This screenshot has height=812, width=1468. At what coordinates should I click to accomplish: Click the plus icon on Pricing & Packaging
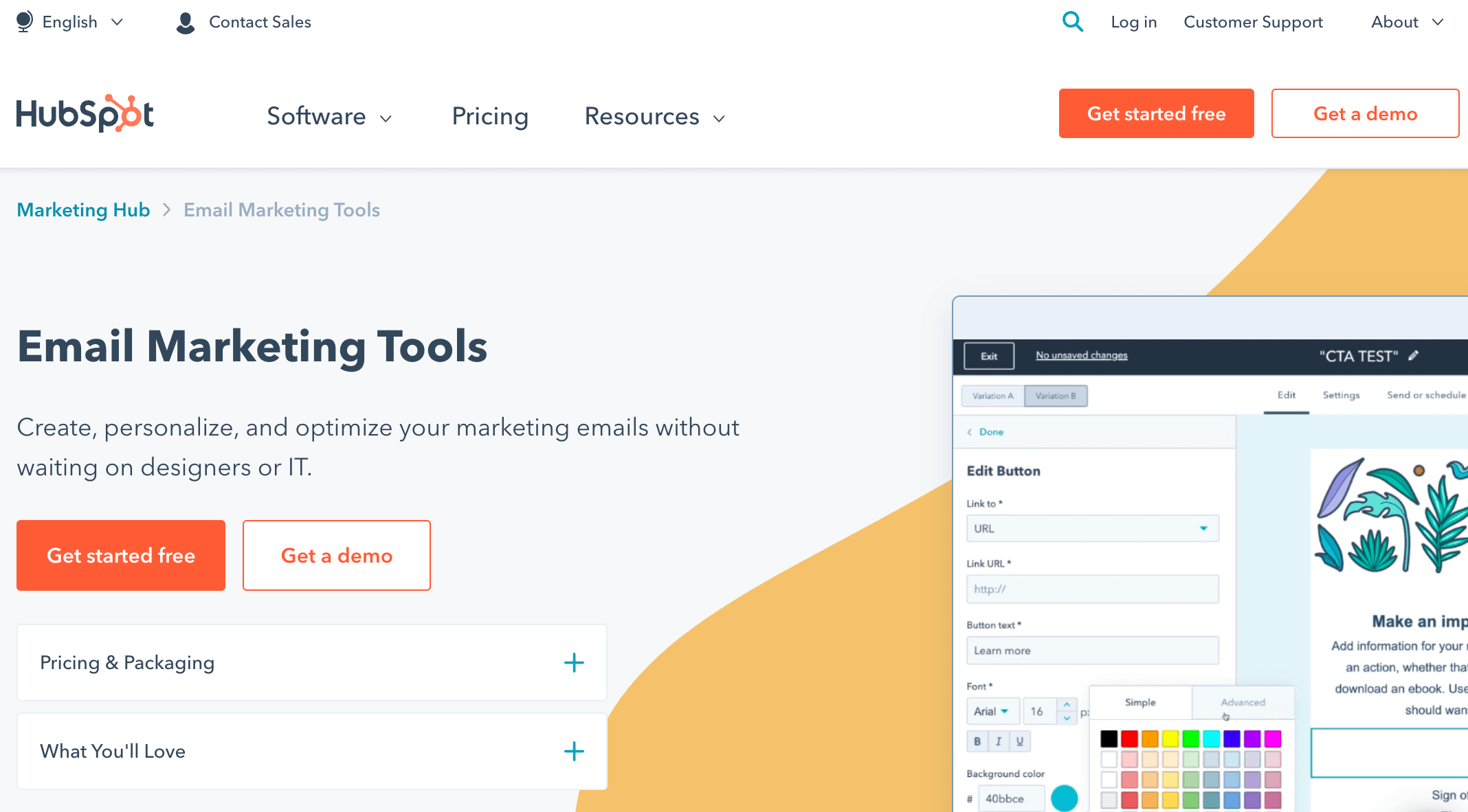coord(574,663)
